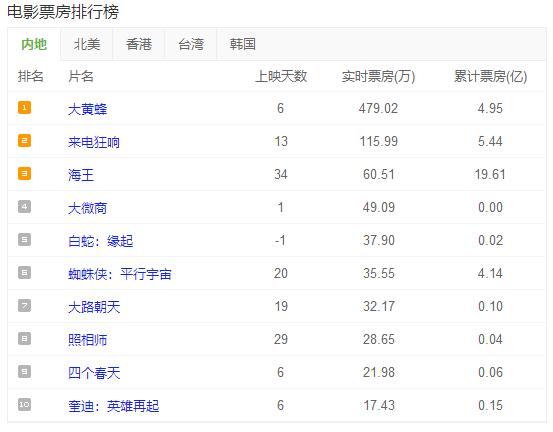Open the 白蛇：缘起 movie link
Image resolution: width=553 pixels, height=432 pixels.
[101, 241]
